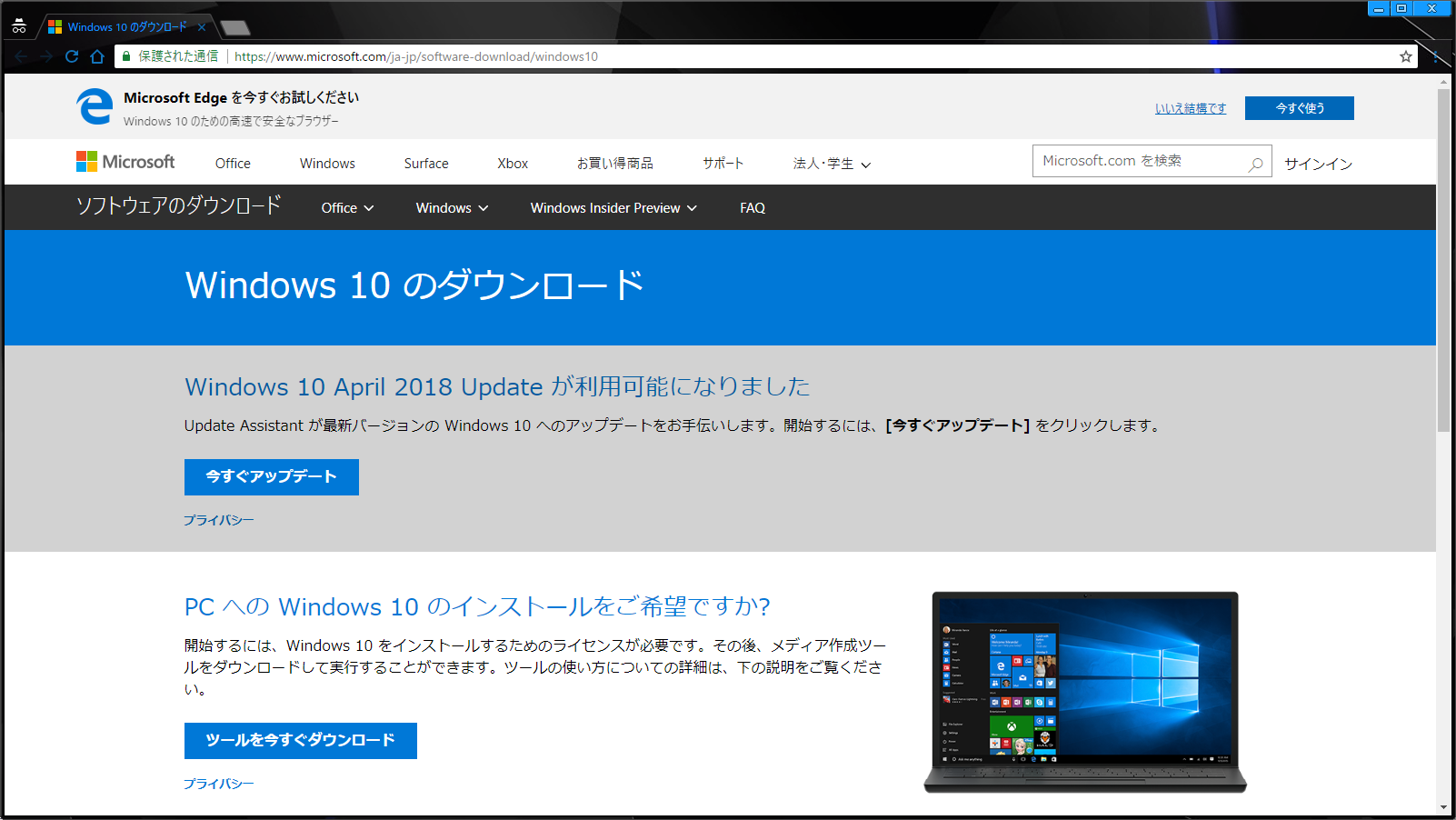1456x820 pixels.
Task: Open Office in top navigation
Action: coord(233,164)
